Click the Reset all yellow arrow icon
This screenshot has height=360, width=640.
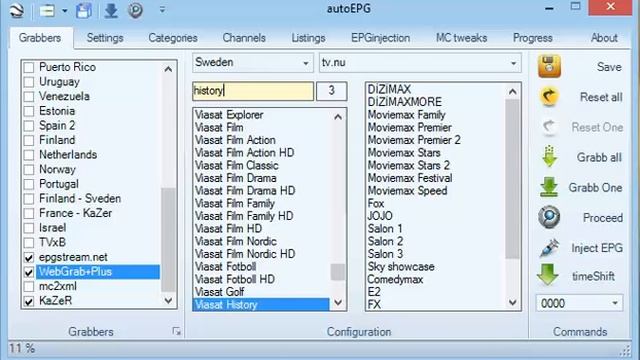click(549, 97)
